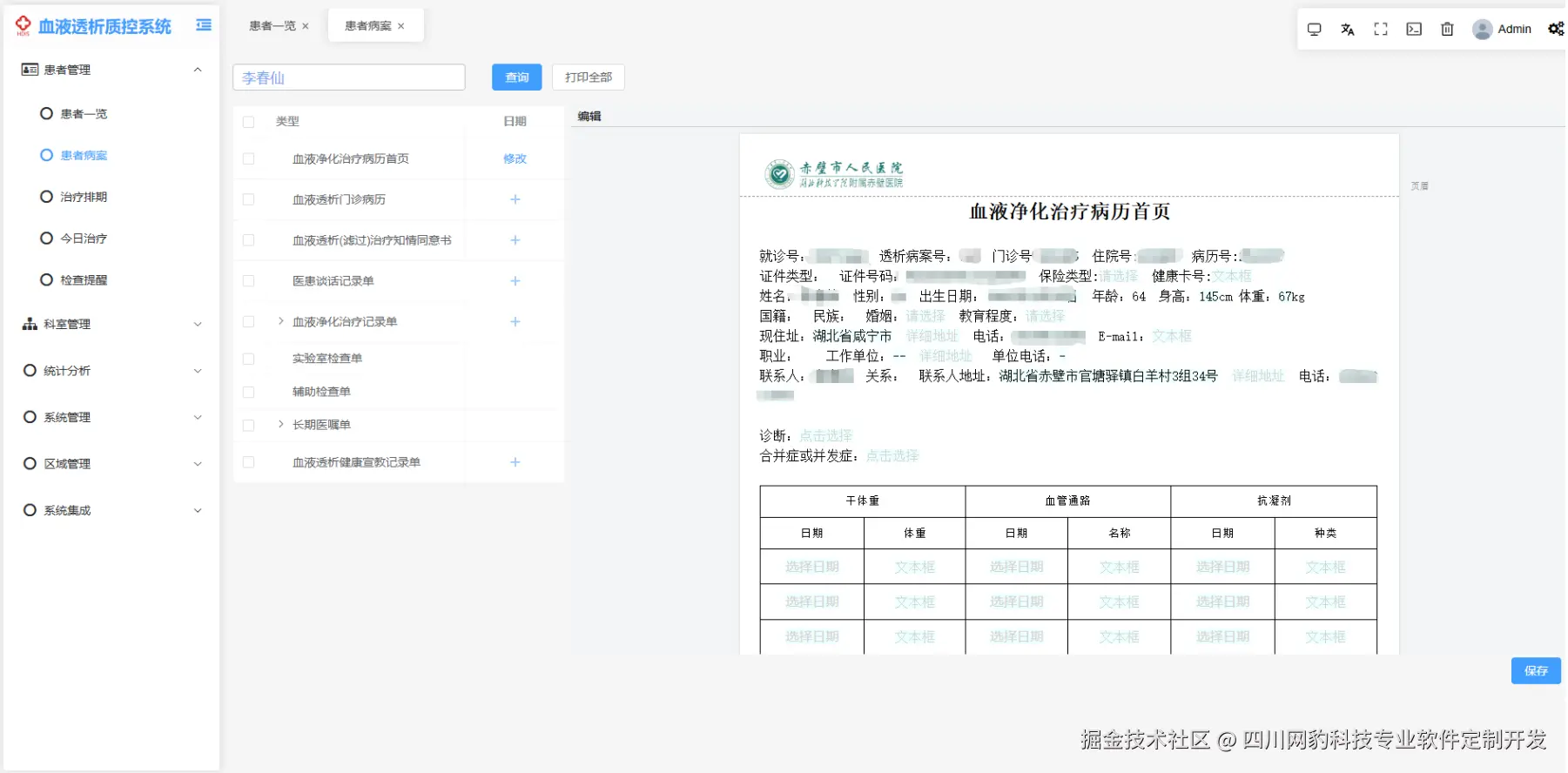Open 患者病案 in the sidebar
The height and width of the screenshot is (773, 1568).
[84, 156]
